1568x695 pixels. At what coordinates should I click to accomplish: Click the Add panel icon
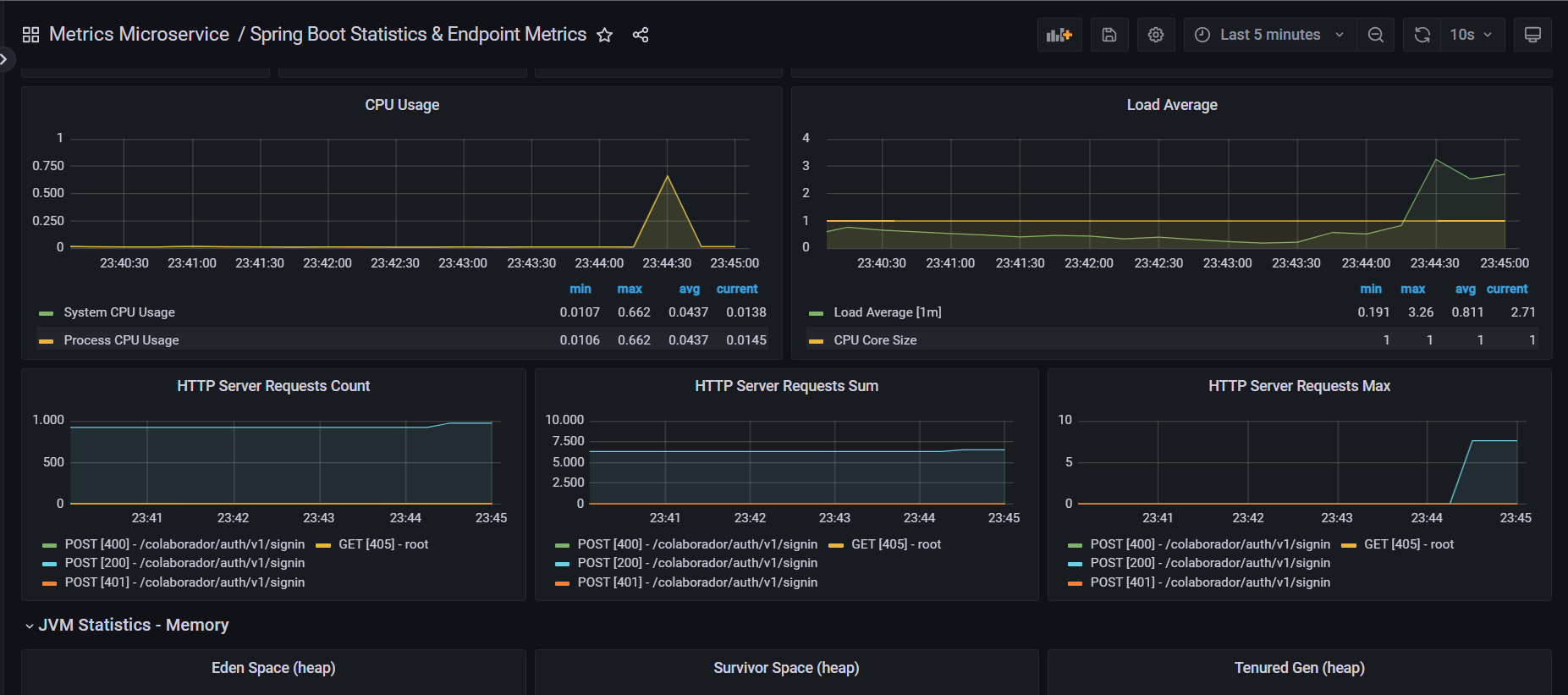[1059, 35]
